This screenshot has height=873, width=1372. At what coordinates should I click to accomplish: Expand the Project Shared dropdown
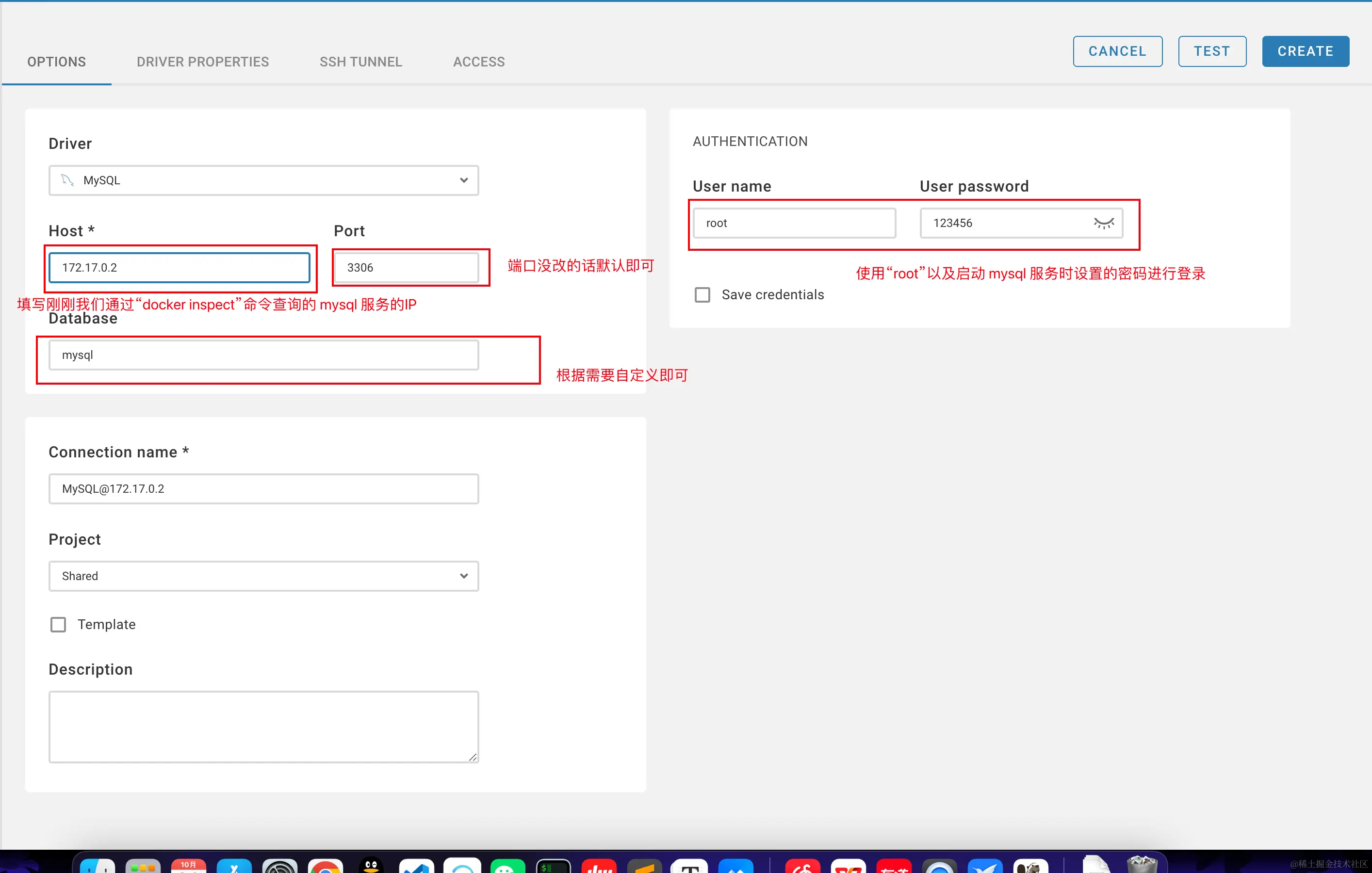point(263,576)
